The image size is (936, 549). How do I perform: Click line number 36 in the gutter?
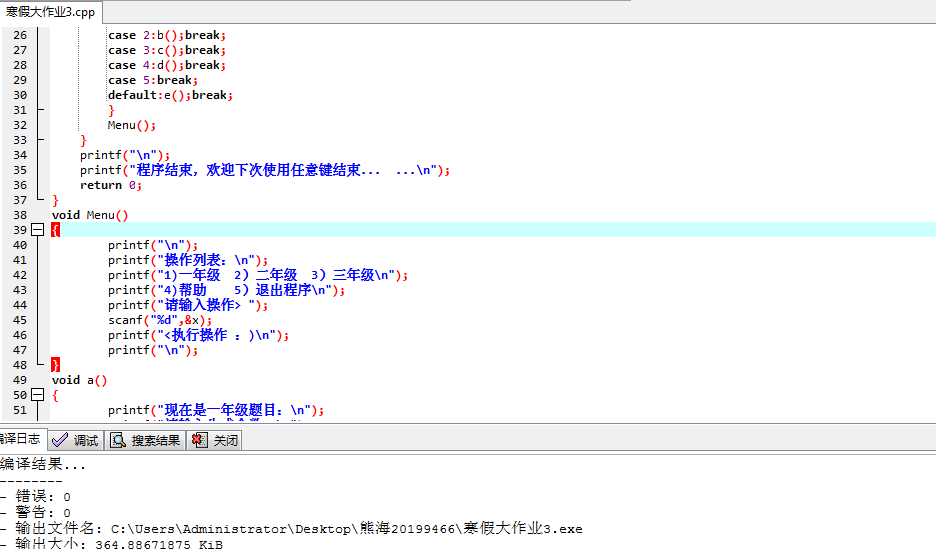point(20,185)
